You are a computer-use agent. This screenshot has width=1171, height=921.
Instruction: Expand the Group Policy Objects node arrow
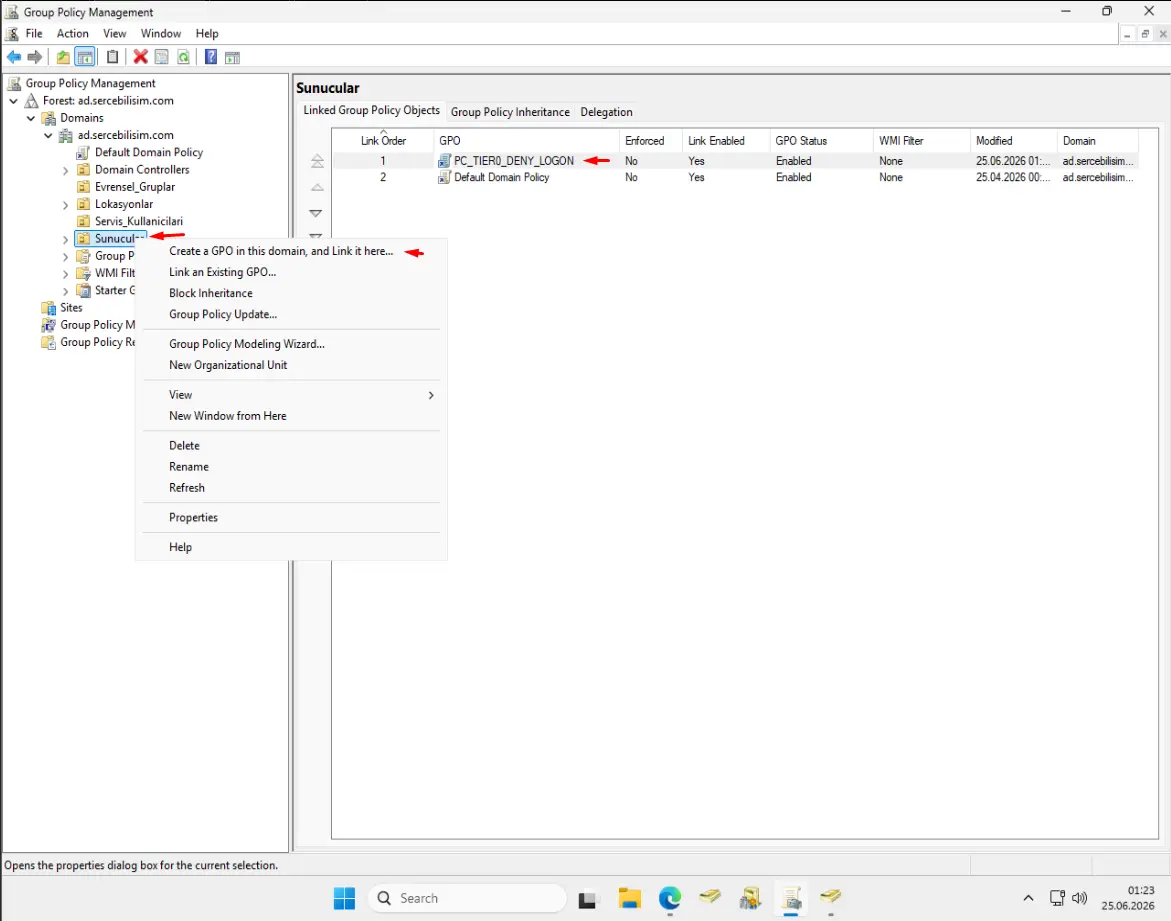pyautogui.click(x=65, y=256)
